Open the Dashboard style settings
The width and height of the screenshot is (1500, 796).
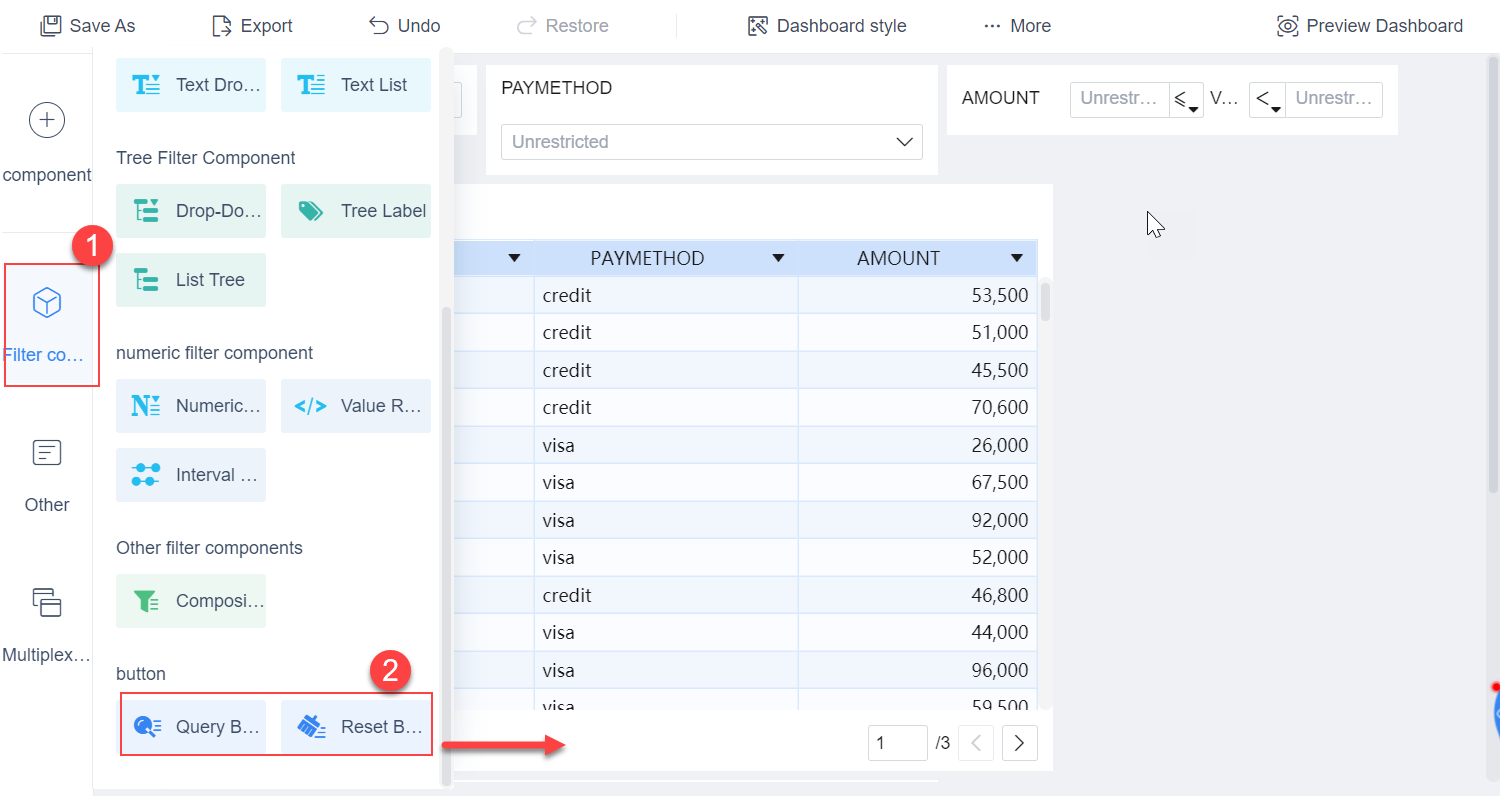pyautogui.click(x=827, y=26)
